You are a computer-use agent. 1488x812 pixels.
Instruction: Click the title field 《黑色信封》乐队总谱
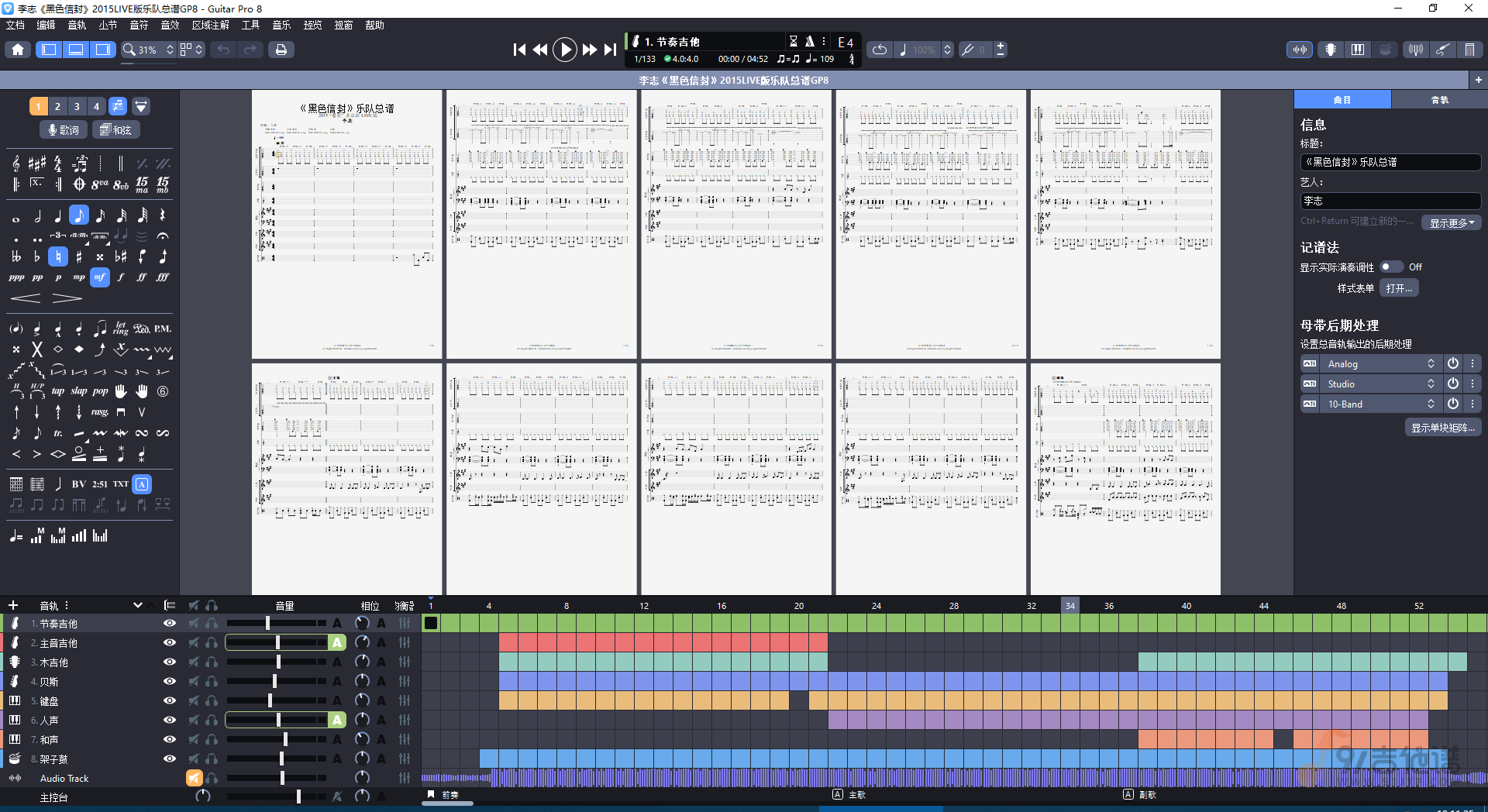click(x=1390, y=162)
